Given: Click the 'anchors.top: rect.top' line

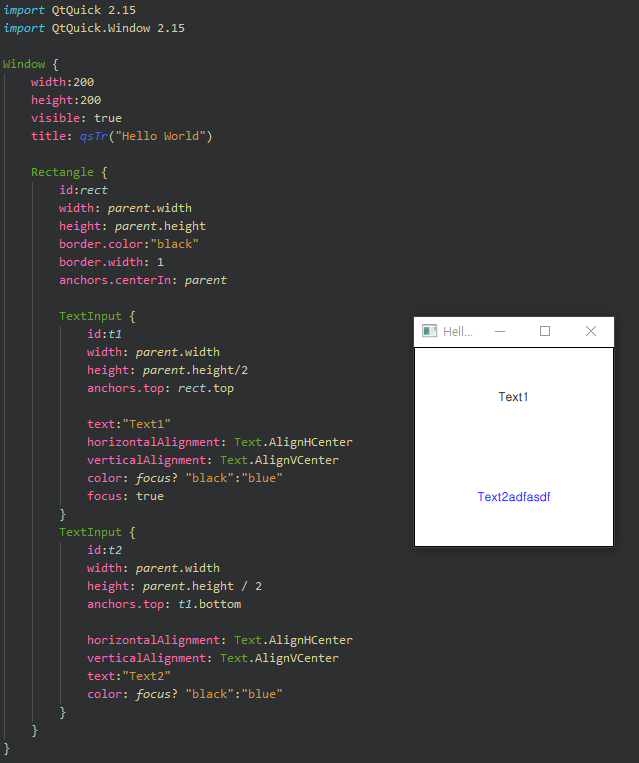Looking at the screenshot, I should click(x=161, y=388).
